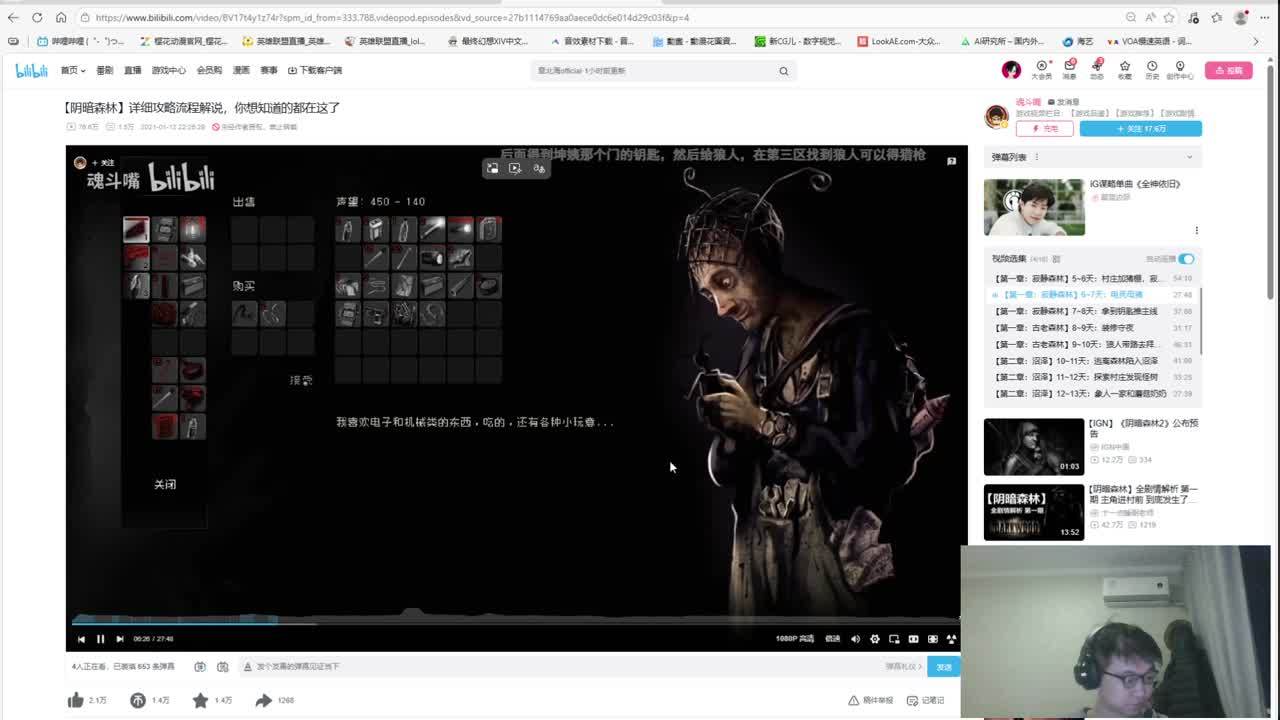This screenshot has height=720, width=1280.
Task: Open the 消息 messages icon
Action: pyautogui.click(x=1070, y=70)
